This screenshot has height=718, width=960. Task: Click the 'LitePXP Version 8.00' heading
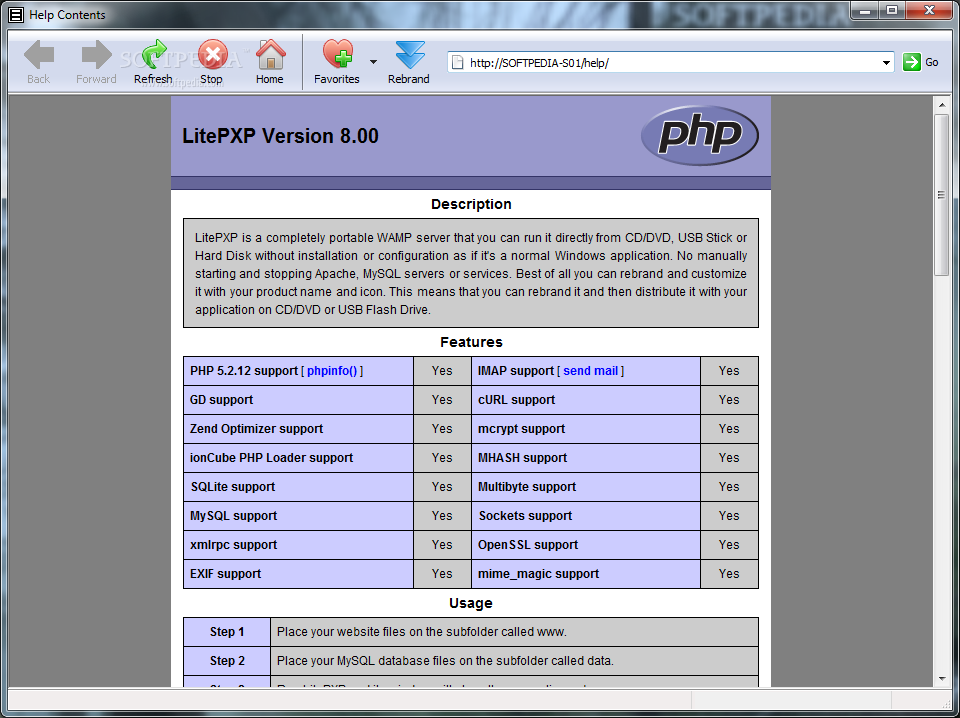(x=280, y=136)
